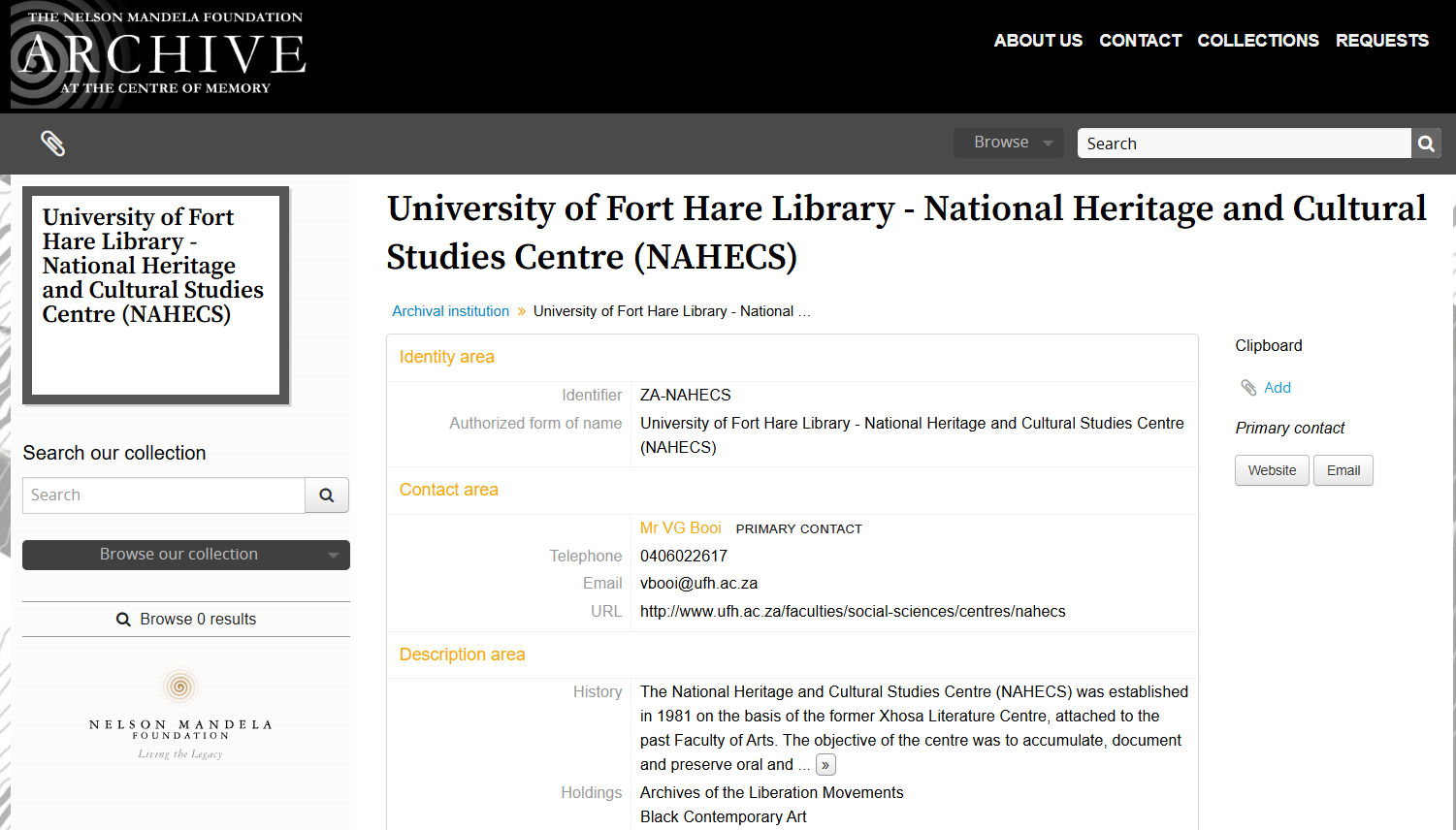The image size is (1456, 830).
Task: Click the telephone number 0406022617
Action: tap(684, 557)
